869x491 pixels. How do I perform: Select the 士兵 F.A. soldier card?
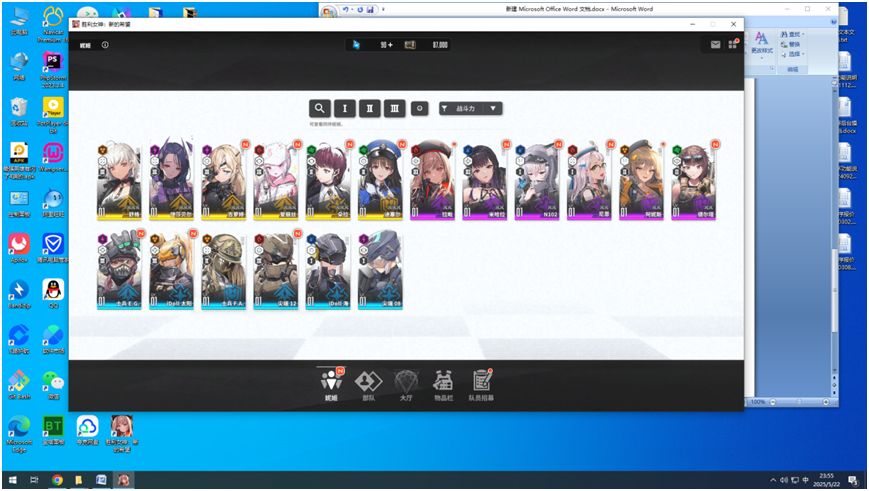[223, 270]
